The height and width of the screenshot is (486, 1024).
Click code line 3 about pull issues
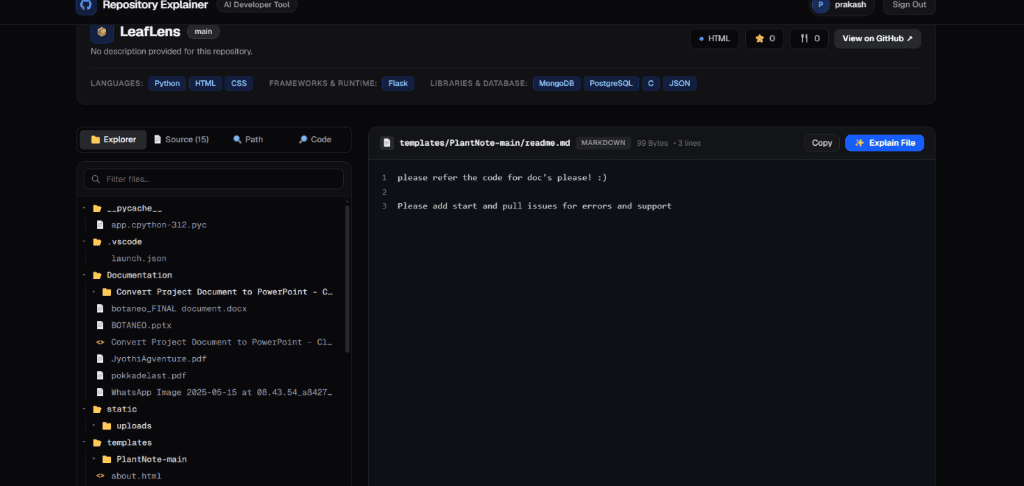[x=534, y=206]
